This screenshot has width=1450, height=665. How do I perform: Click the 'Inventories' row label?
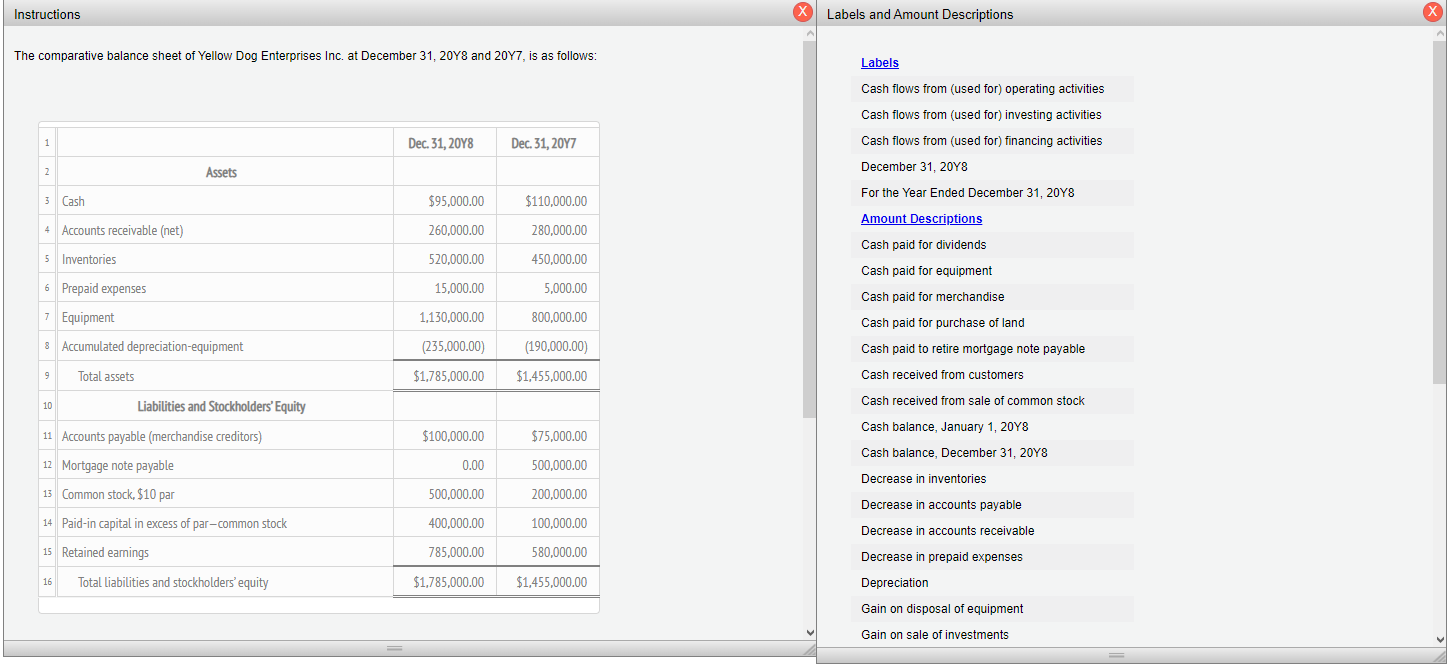(89, 260)
